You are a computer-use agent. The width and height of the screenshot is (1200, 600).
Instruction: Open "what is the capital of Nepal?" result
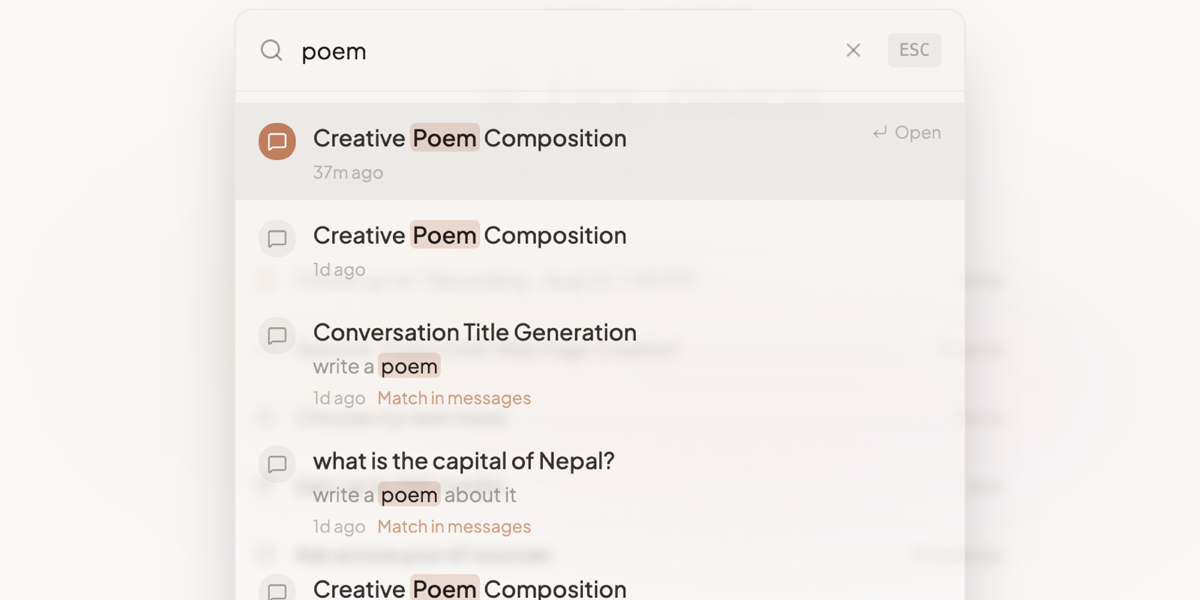click(600, 490)
